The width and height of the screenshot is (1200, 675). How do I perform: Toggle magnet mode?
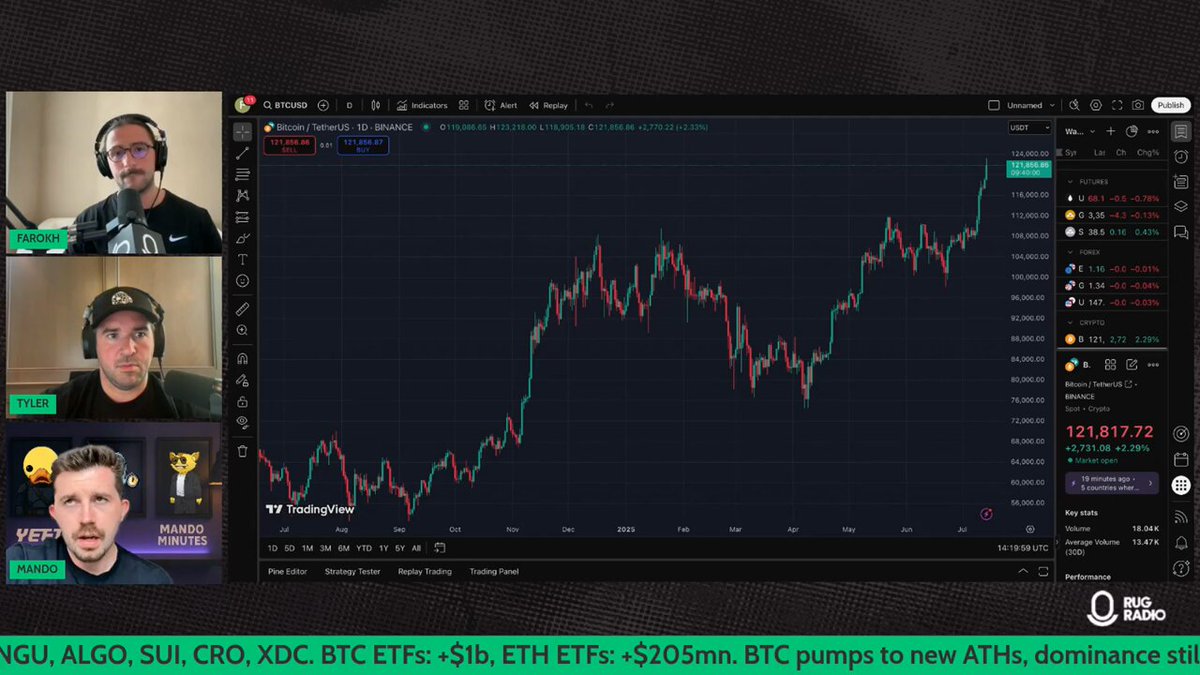pyautogui.click(x=243, y=358)
